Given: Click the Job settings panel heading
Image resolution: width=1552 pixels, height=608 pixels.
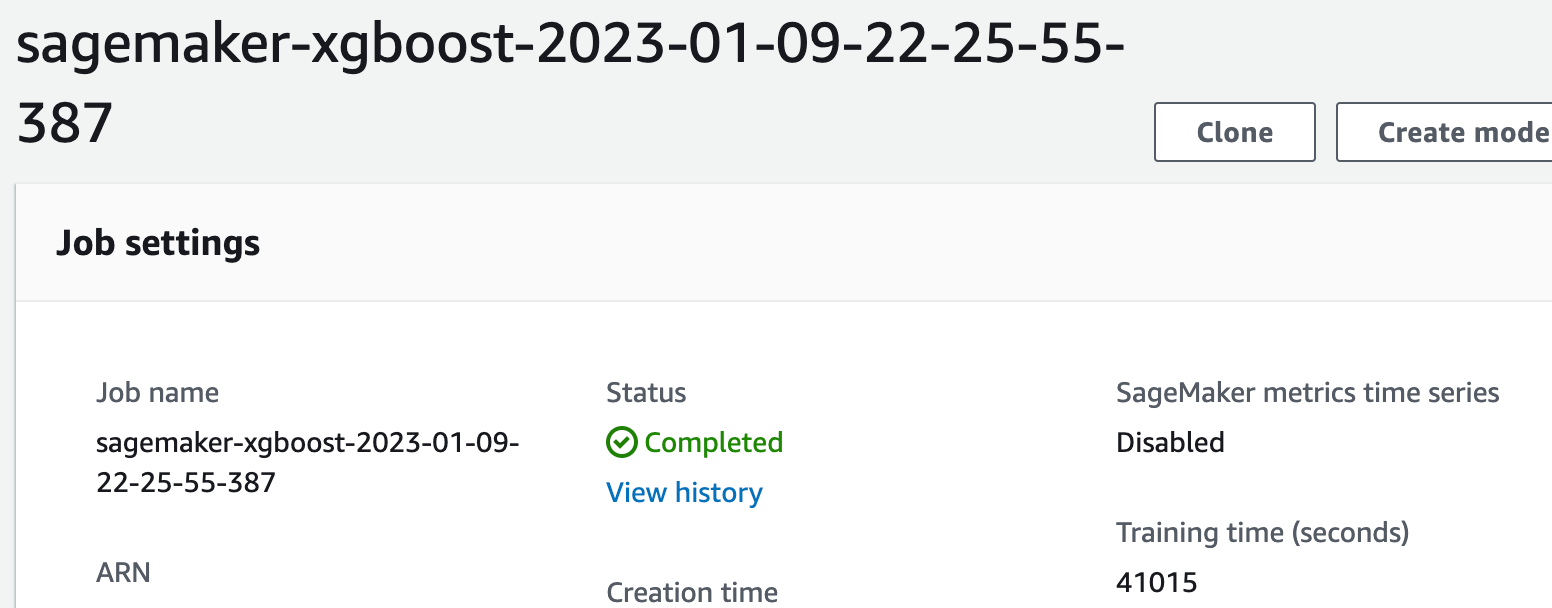Looking at the screenshot, I should coord(158,243).
